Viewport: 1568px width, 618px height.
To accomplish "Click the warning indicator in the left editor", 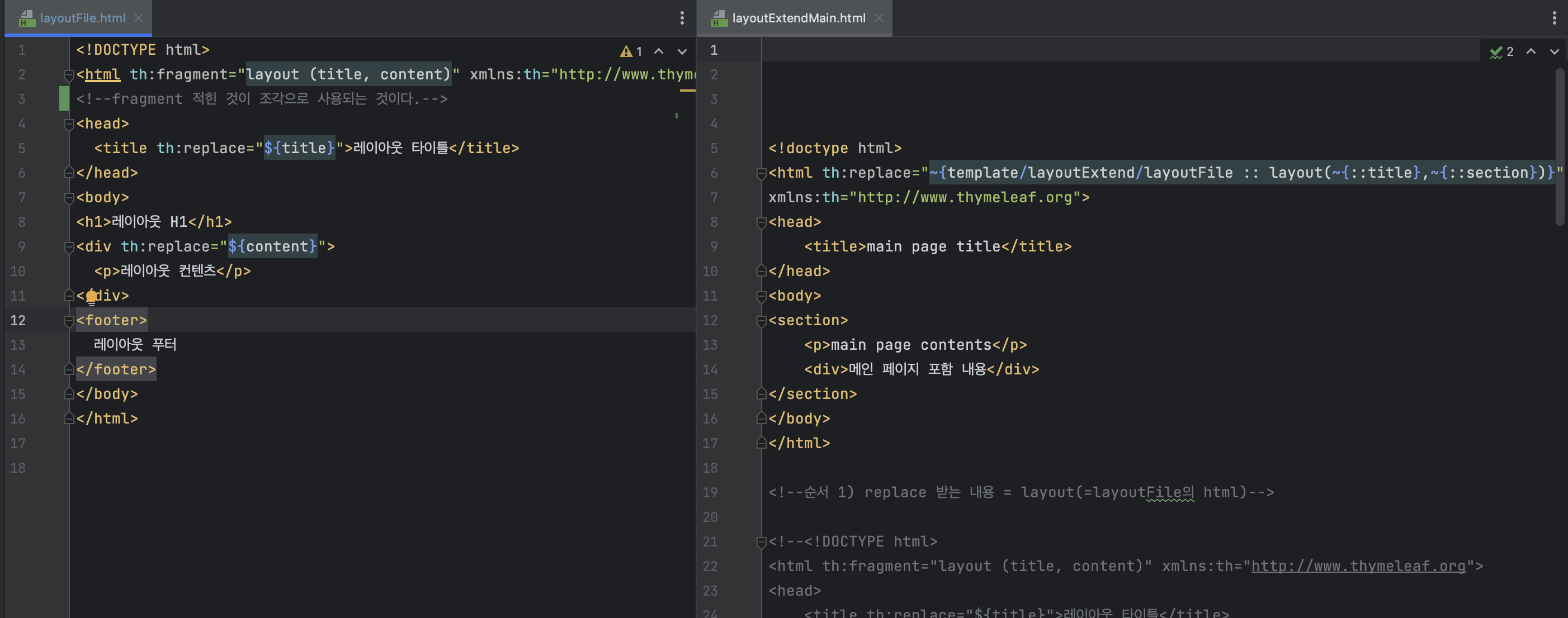I will click(631, 52).
